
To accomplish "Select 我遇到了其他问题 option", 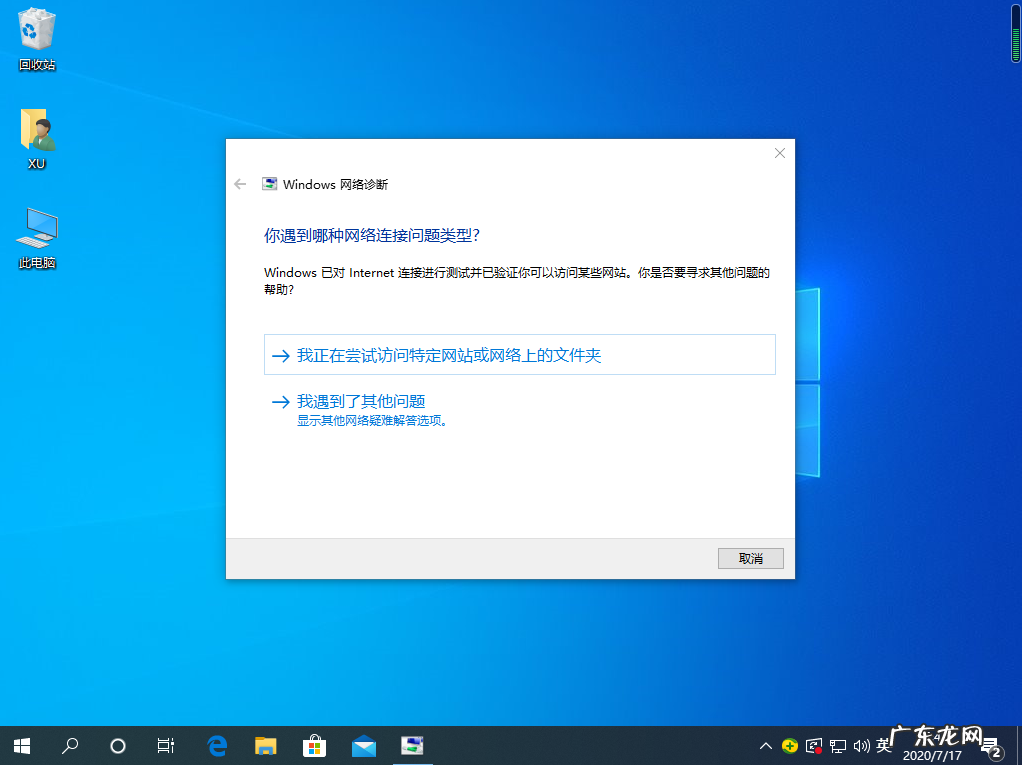I will pos(362,401).
